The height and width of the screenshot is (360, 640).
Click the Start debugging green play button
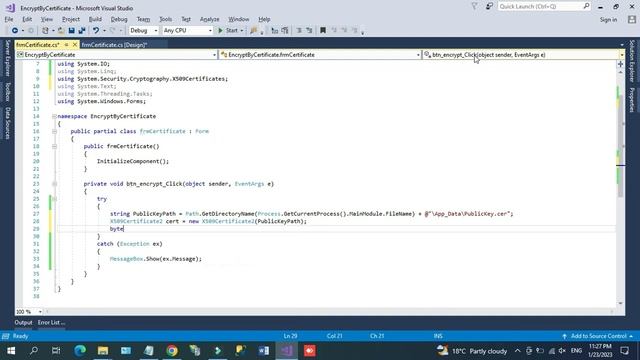220,31
